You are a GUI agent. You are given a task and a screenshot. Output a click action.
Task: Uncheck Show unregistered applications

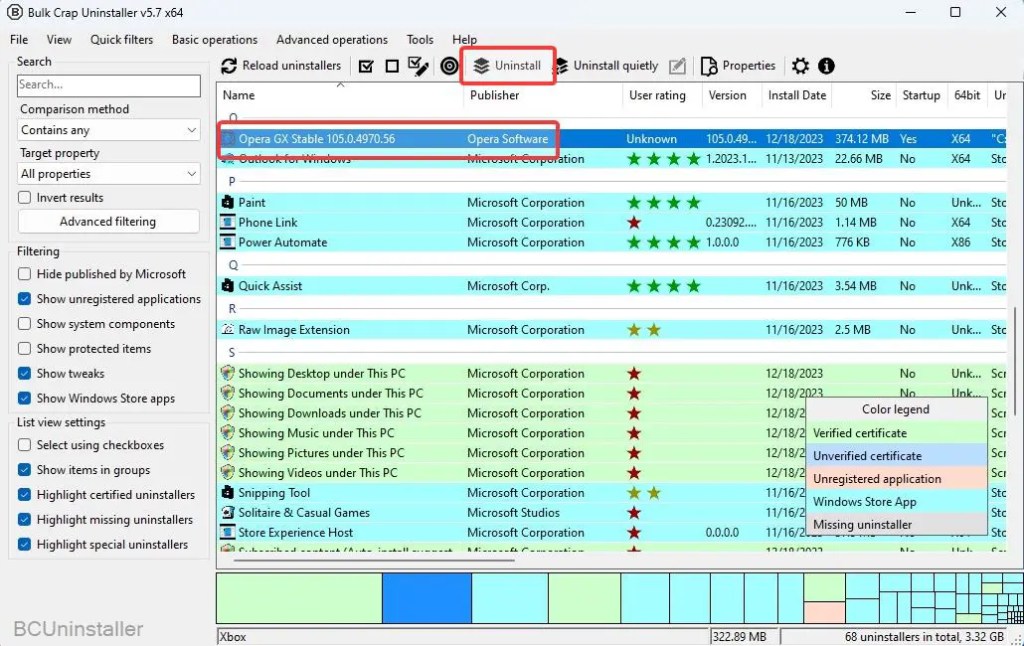click(x=25, y=299)
